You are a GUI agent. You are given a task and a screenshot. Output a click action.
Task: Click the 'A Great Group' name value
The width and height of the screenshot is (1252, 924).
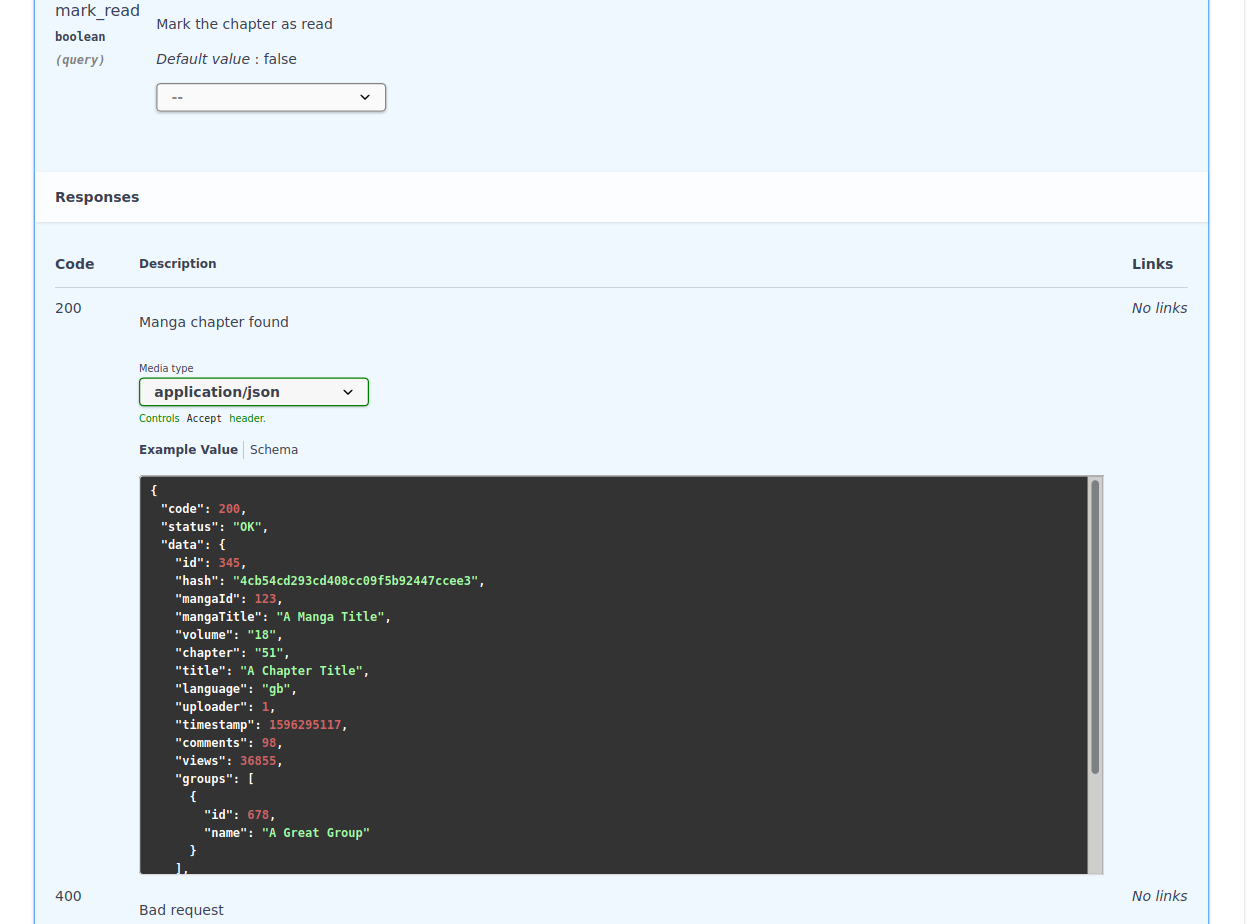[315, 833]
